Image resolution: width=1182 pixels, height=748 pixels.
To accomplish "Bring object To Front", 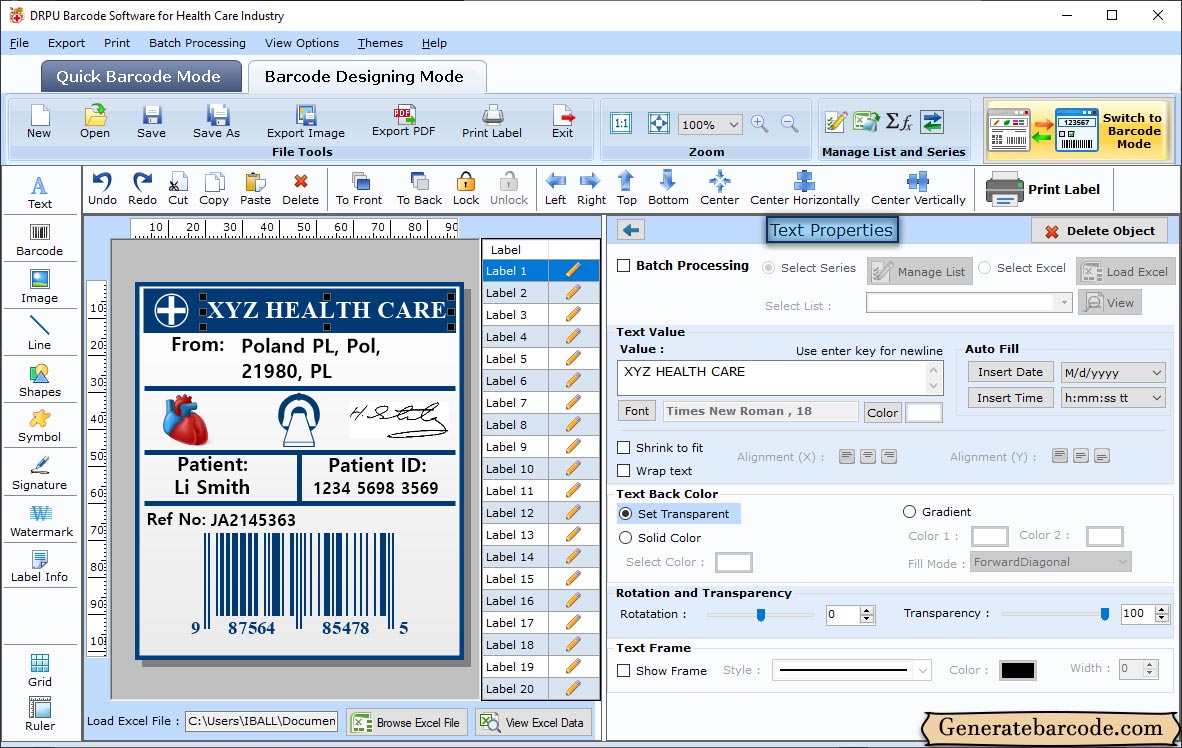I will 359,189.
